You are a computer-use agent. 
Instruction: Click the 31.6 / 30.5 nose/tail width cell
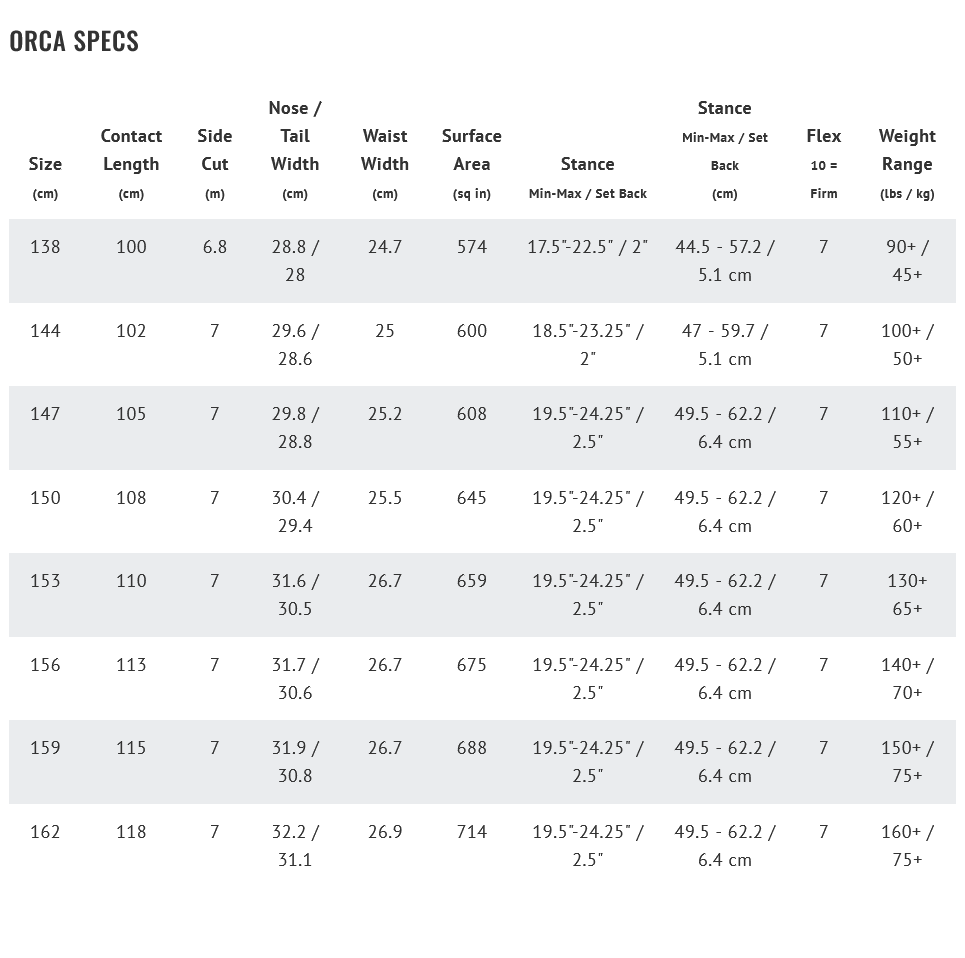[x=295, y=594]
